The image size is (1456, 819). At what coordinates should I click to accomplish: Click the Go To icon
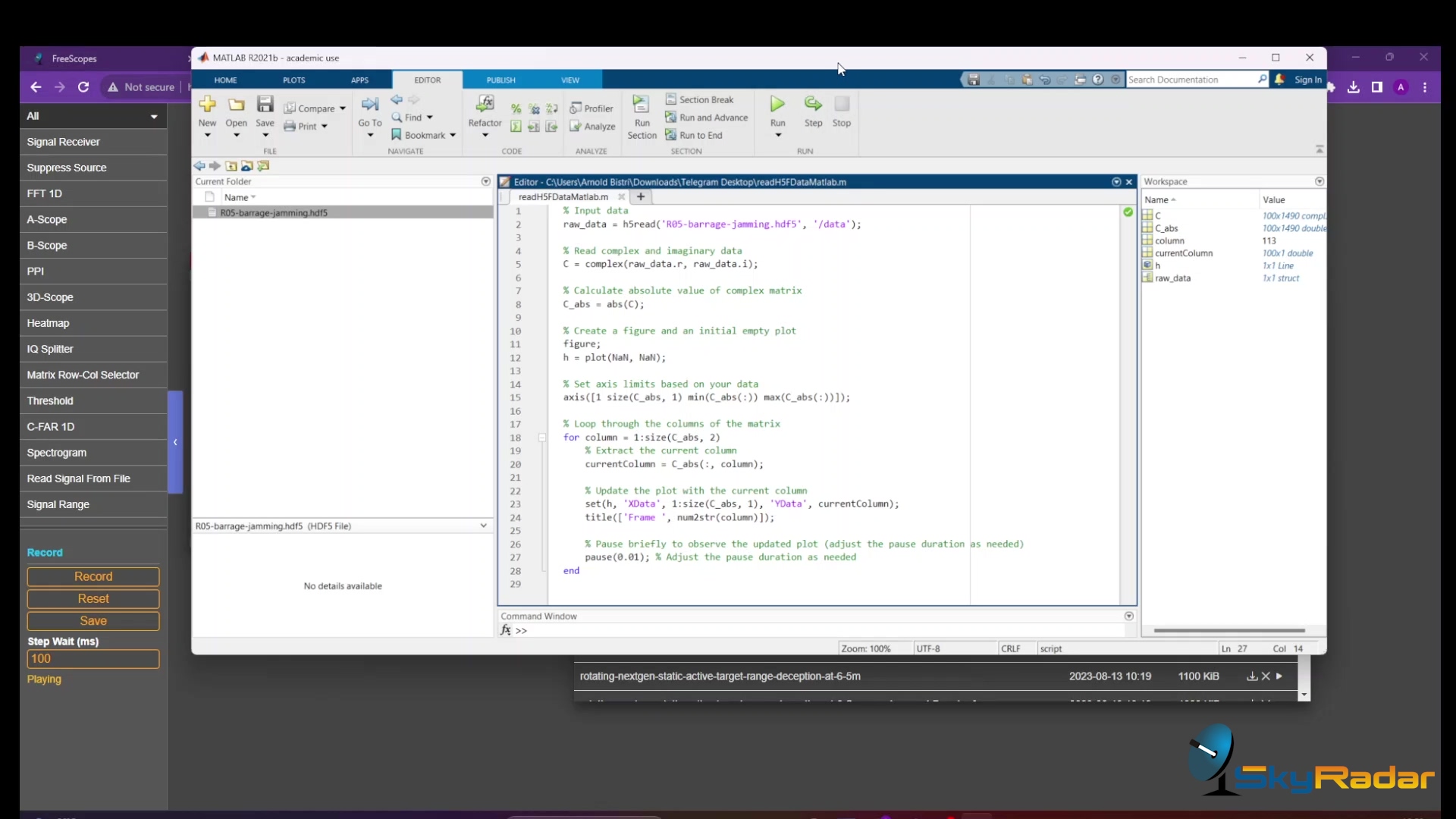coord(370,105)
